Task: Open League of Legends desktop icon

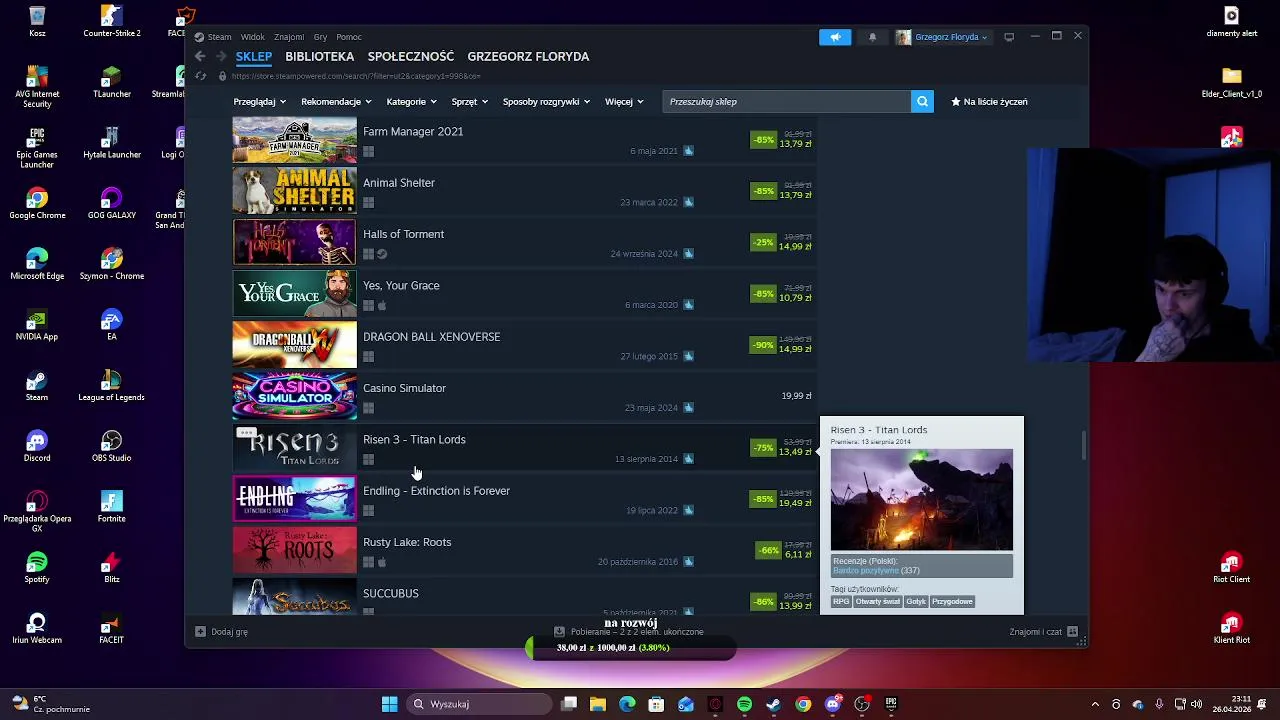Action: (x=111, y=385)
